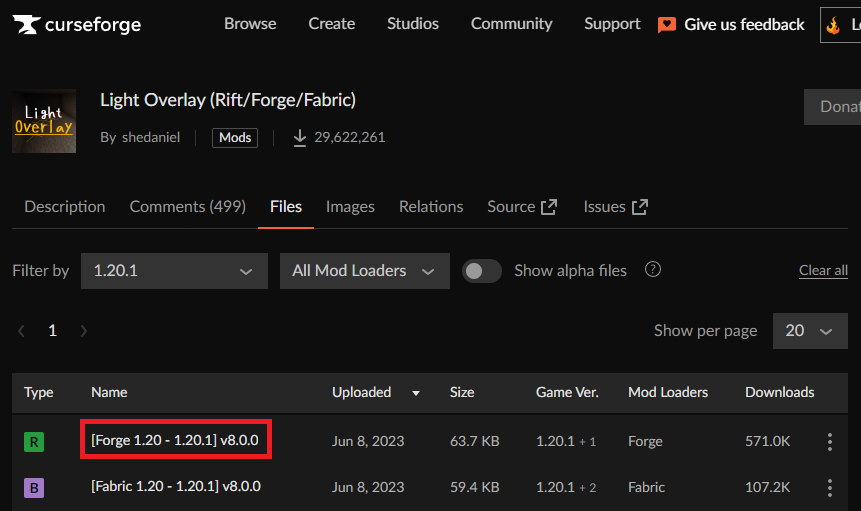Click the next page arrow
Screen dimensions: 861x511
[x=84, y=331]
